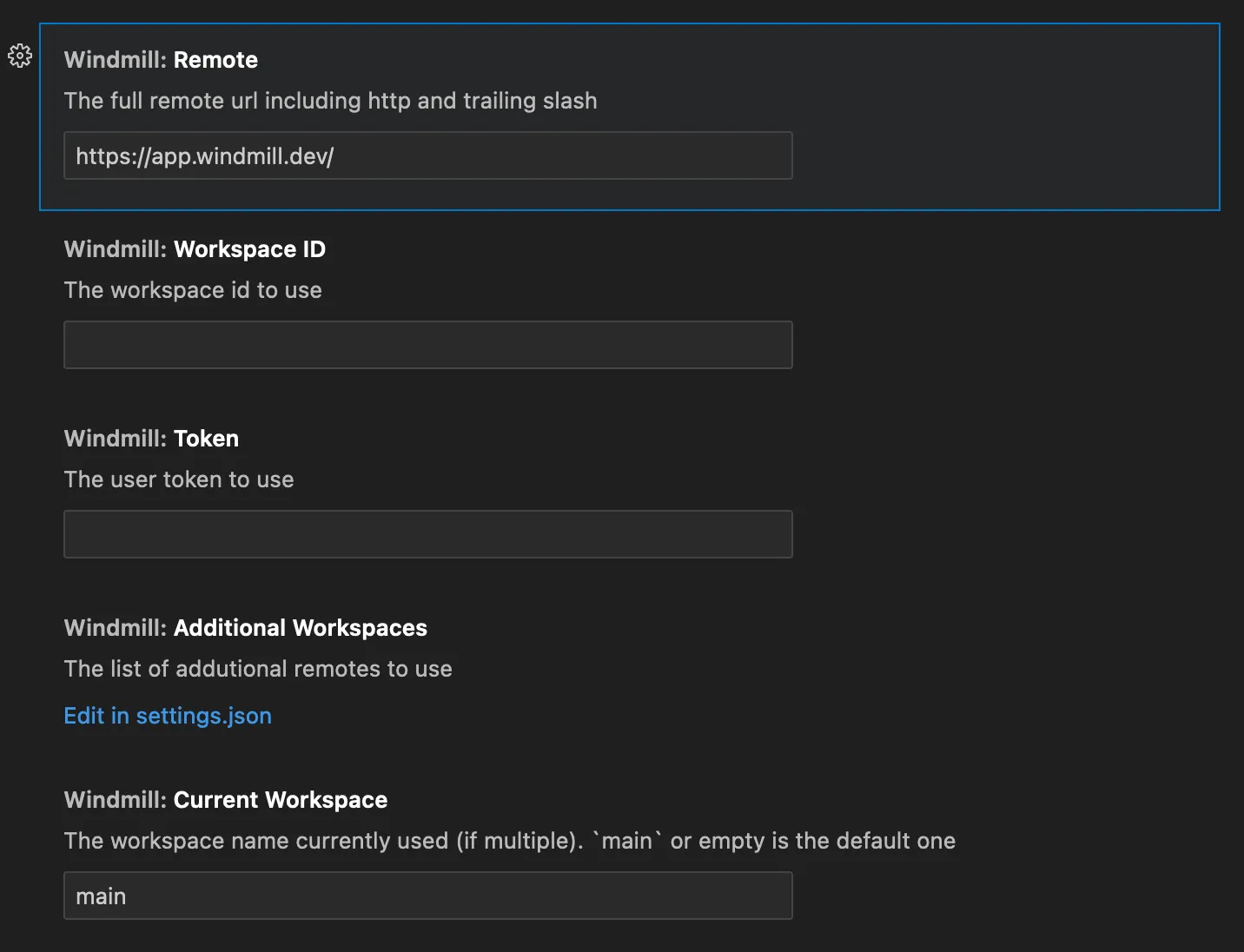Open Edit in settings.json link
The height and width of the screenshot is (952, 1244).
click(x=168, y=716)
